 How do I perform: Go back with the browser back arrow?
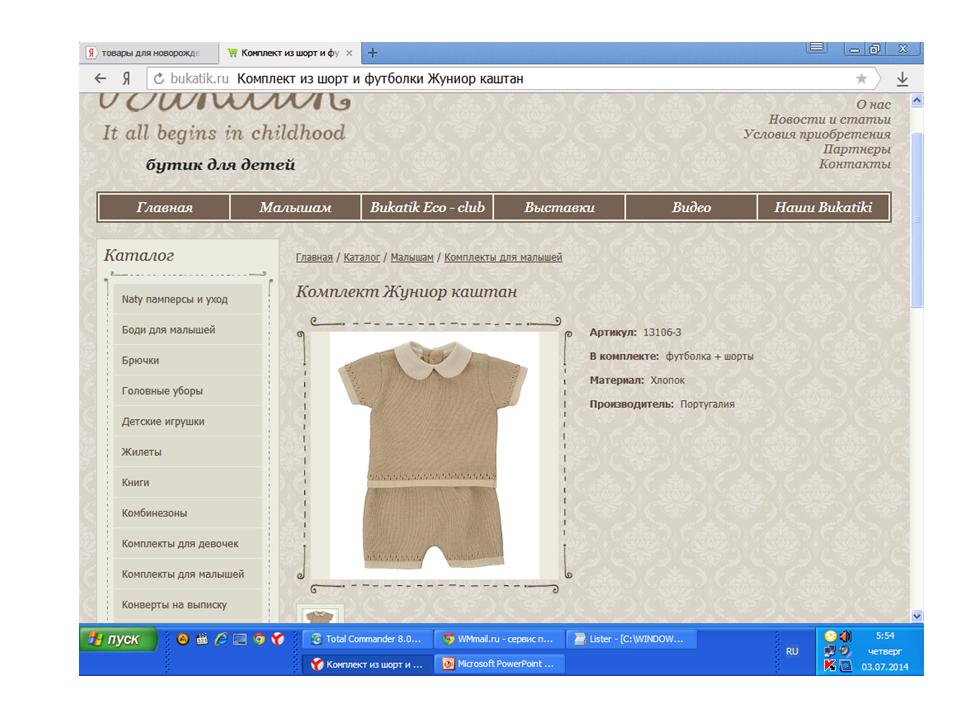[100, 78]
